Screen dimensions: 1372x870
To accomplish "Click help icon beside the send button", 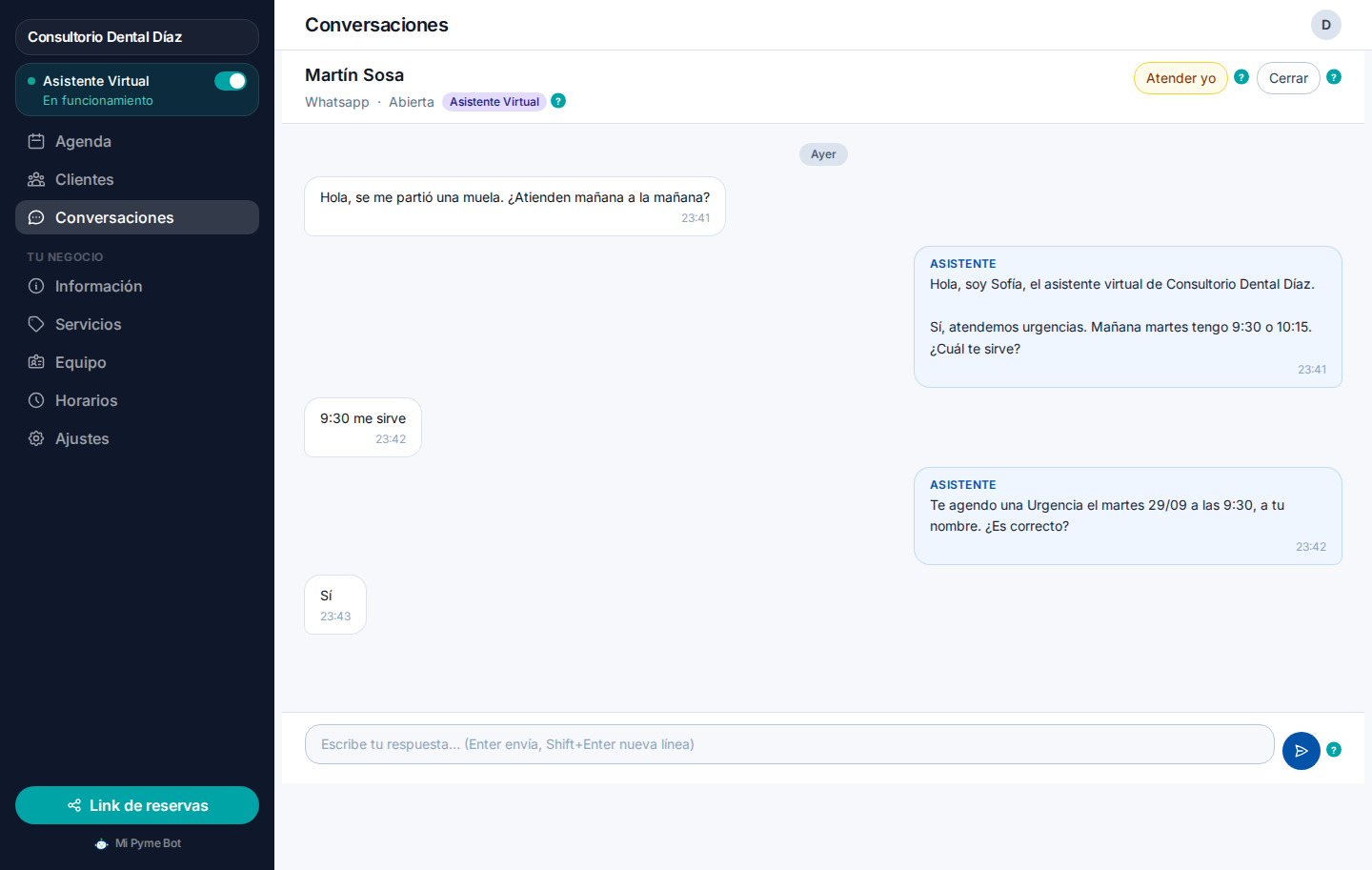I will [1334, 750].
